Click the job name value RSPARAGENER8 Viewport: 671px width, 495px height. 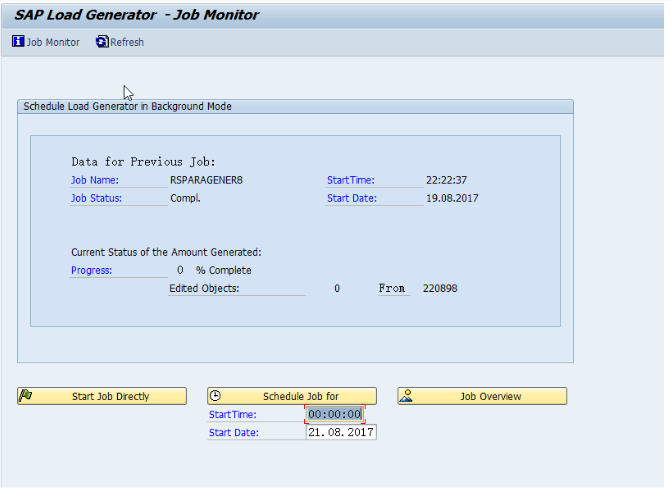[206, 180]
